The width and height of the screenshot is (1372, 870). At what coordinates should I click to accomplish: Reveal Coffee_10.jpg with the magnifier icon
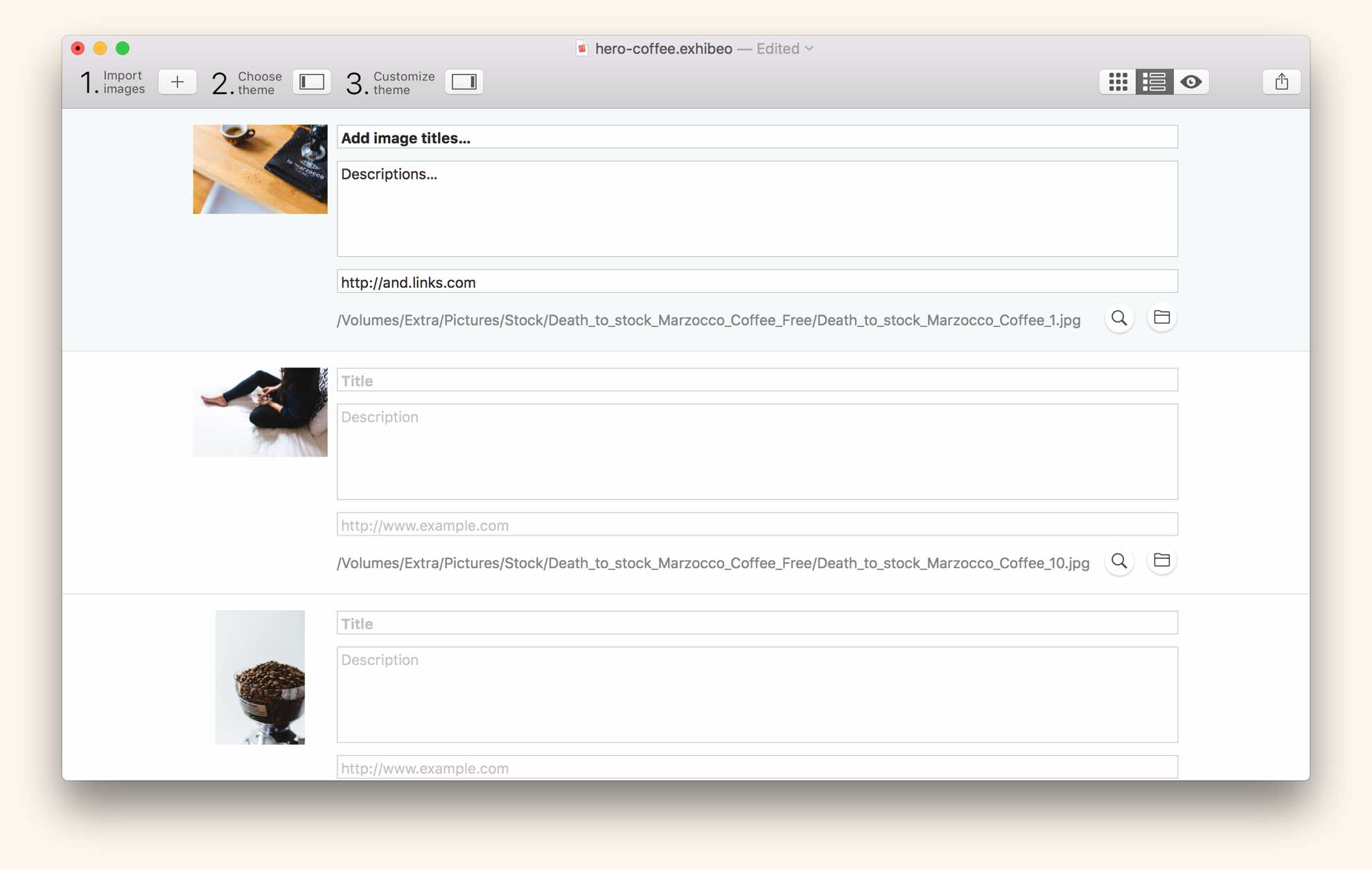click(1119, 561)
